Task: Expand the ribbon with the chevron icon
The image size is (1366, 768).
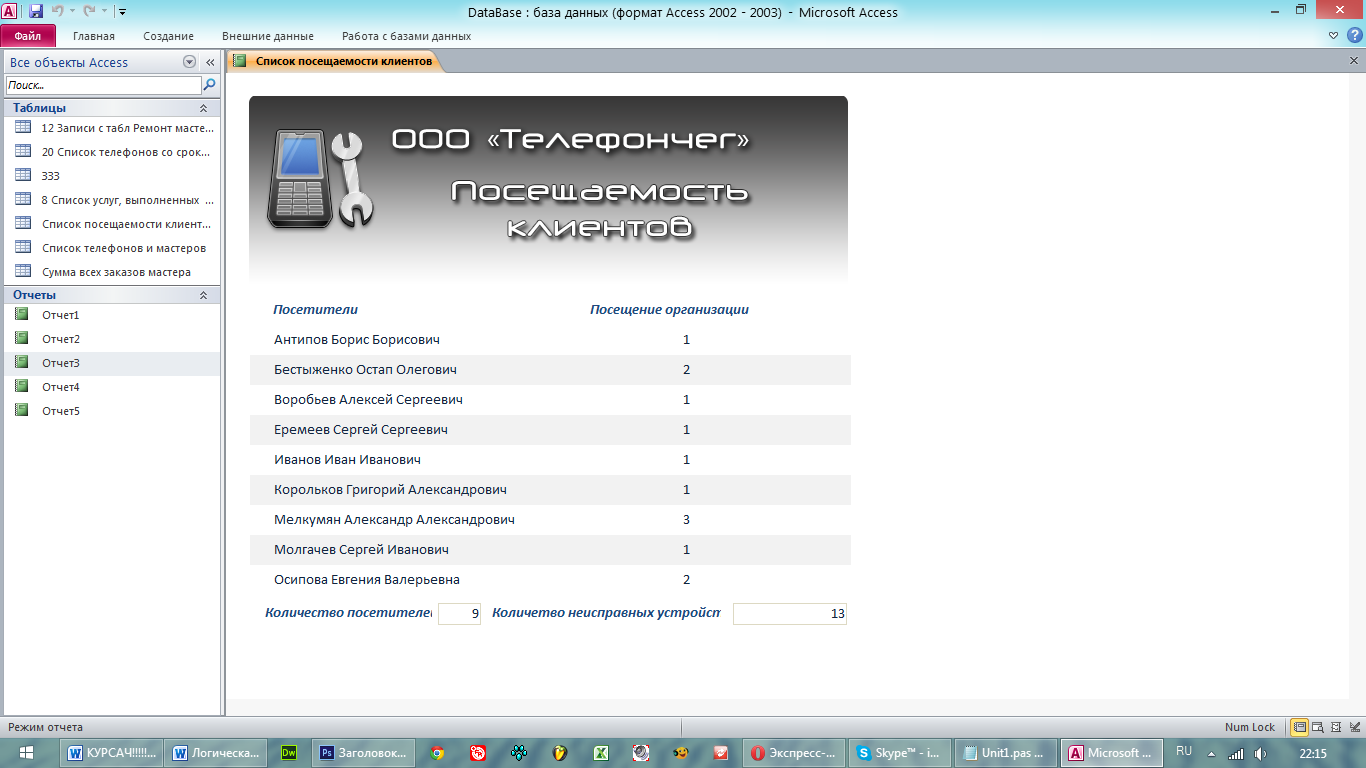Action: [1334, 35]
